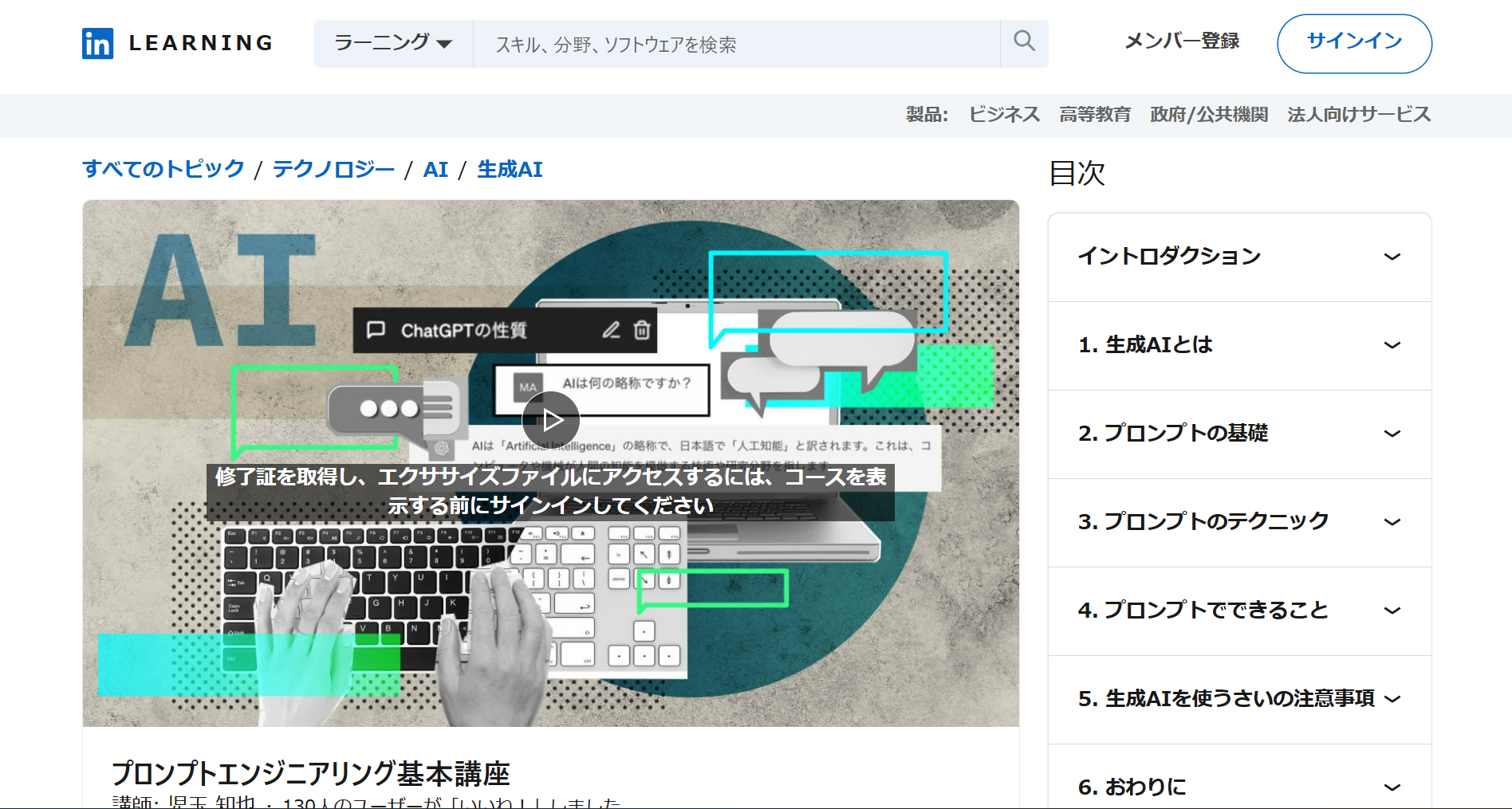
Task: Expand chapter 1. 生成AIとは
Action: [1238, 345]
